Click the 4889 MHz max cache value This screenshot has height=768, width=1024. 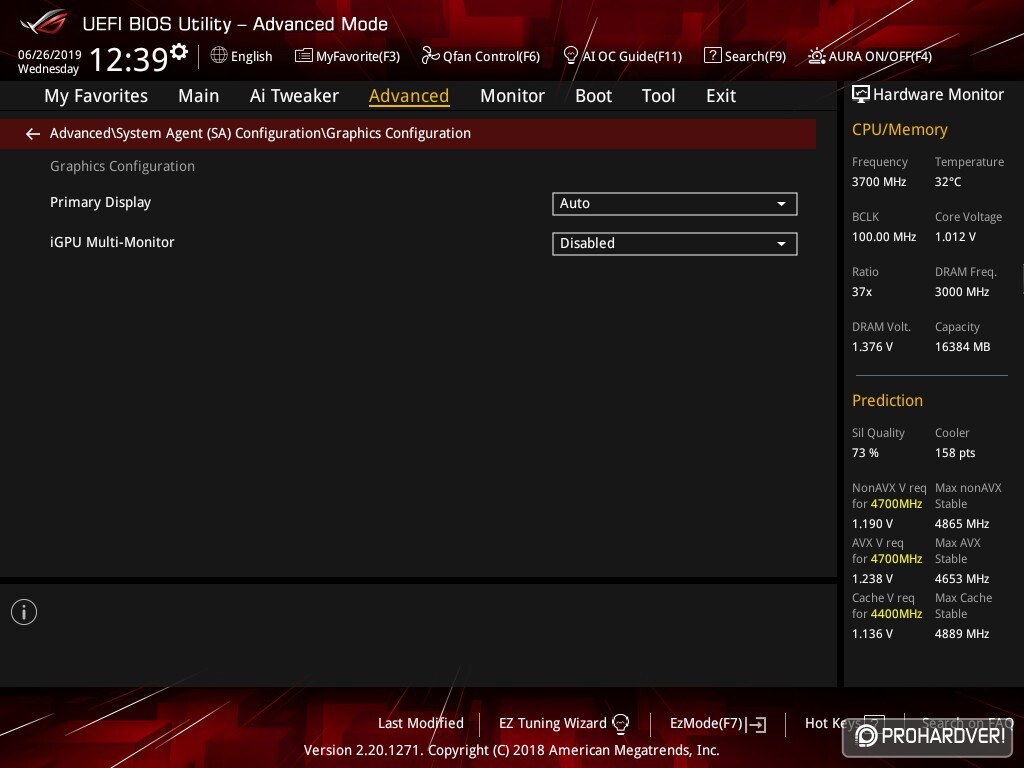[x=961, y=633]
